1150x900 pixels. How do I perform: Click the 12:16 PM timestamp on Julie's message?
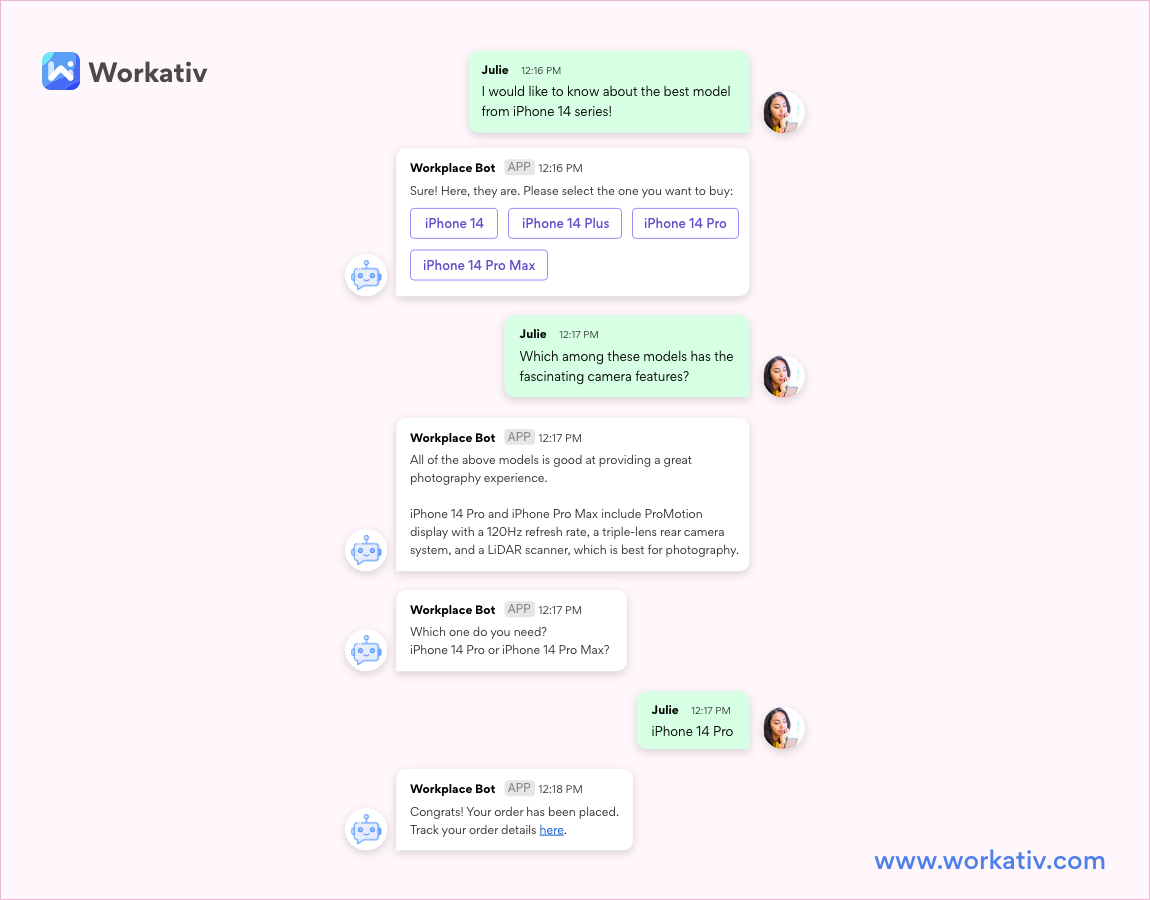tap(541, 70)
